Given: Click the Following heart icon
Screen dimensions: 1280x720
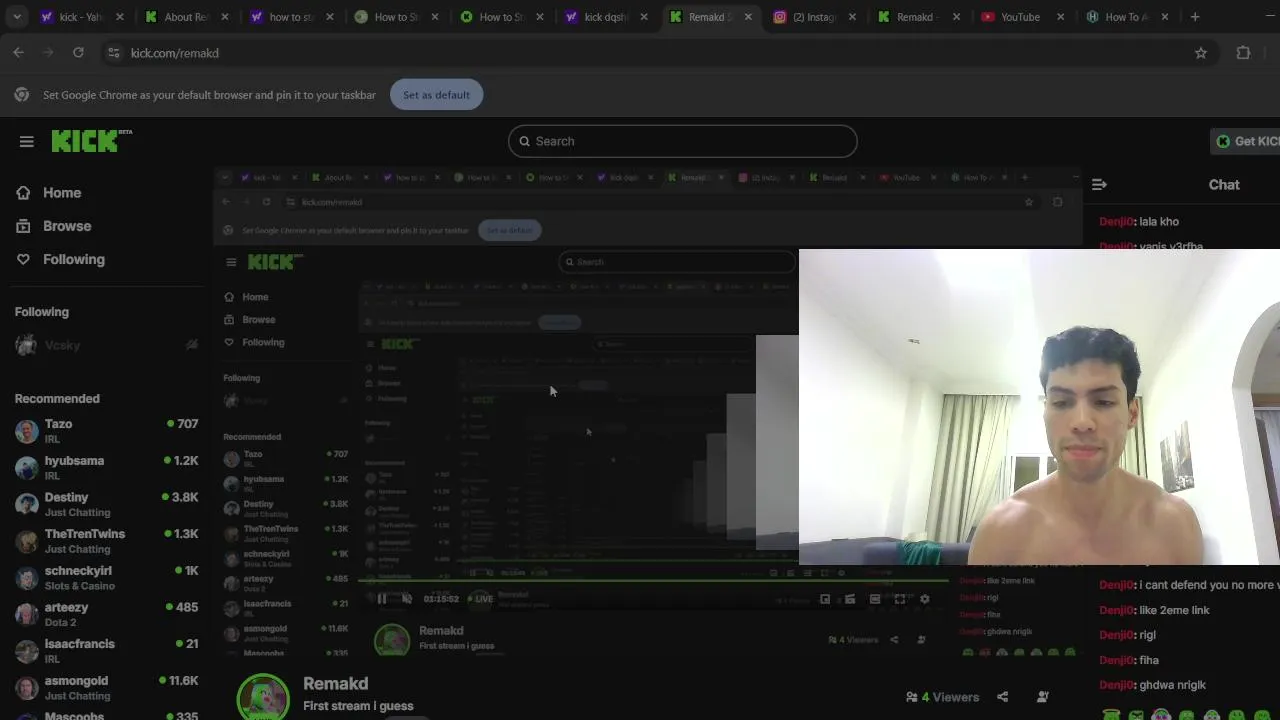Looking at the screenshot, I should tap(23, 259).
